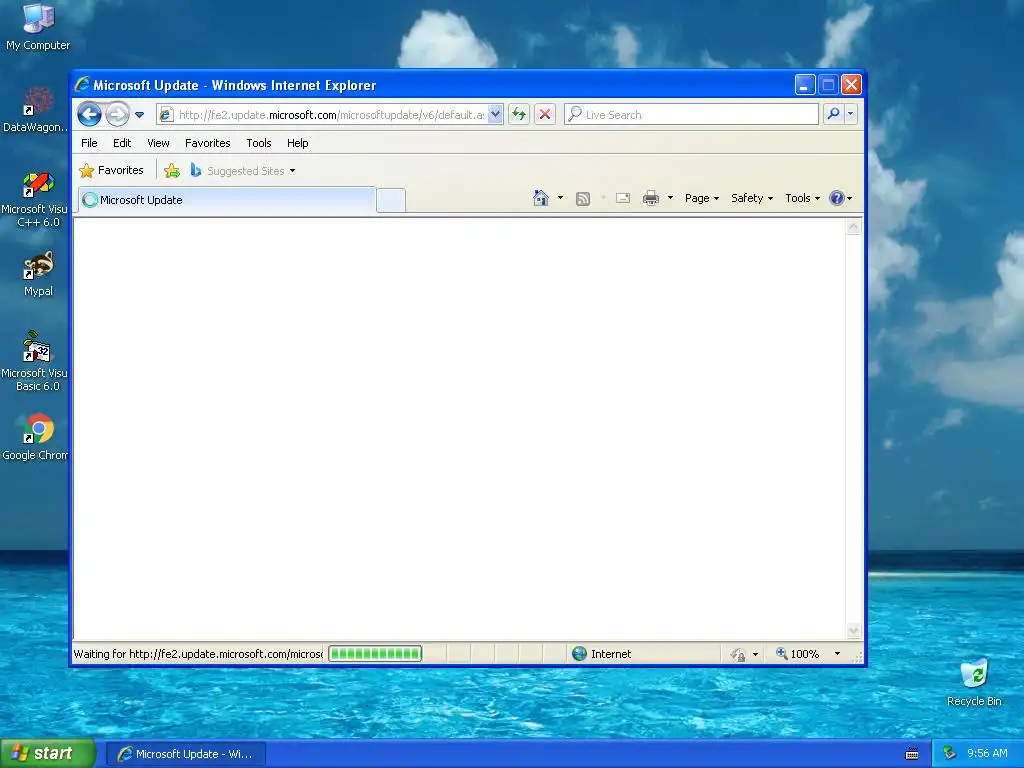Viewport: 1024px width, 768px height.
Task: Click the vertical scrollbar down arrow
Action: (854, 631)
